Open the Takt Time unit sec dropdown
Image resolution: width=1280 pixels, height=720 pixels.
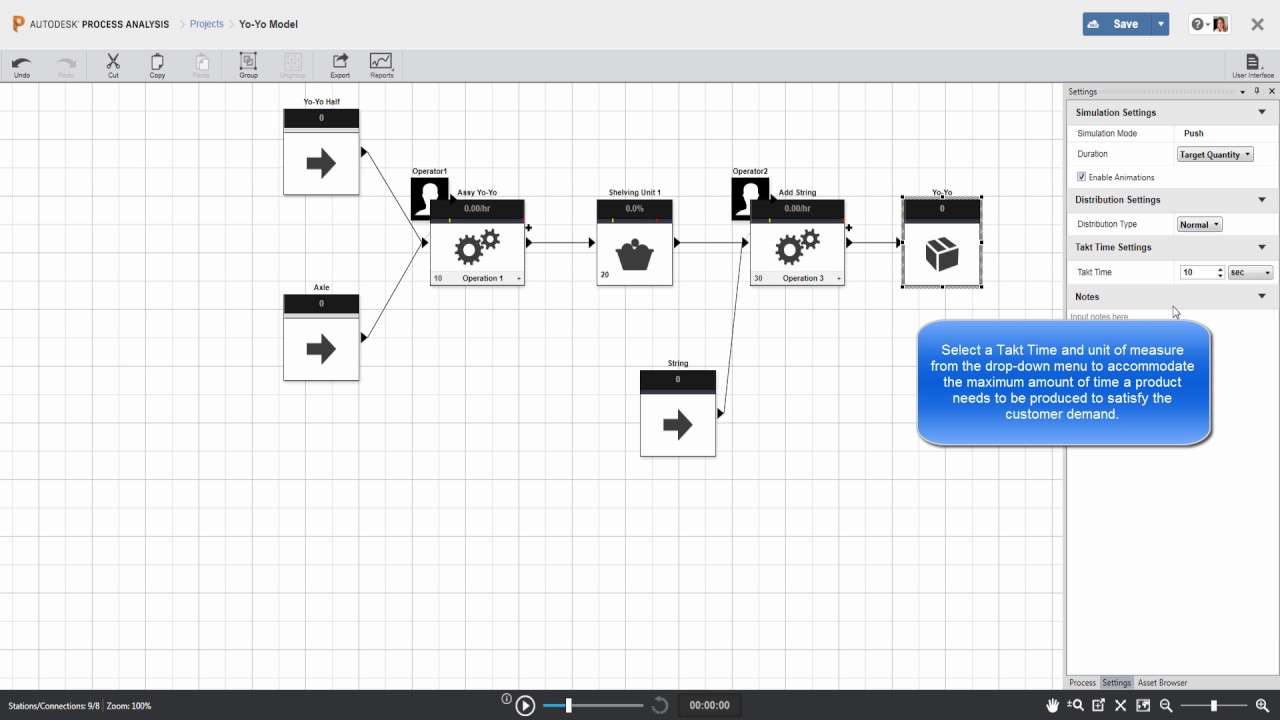[x=1251, y=272]
